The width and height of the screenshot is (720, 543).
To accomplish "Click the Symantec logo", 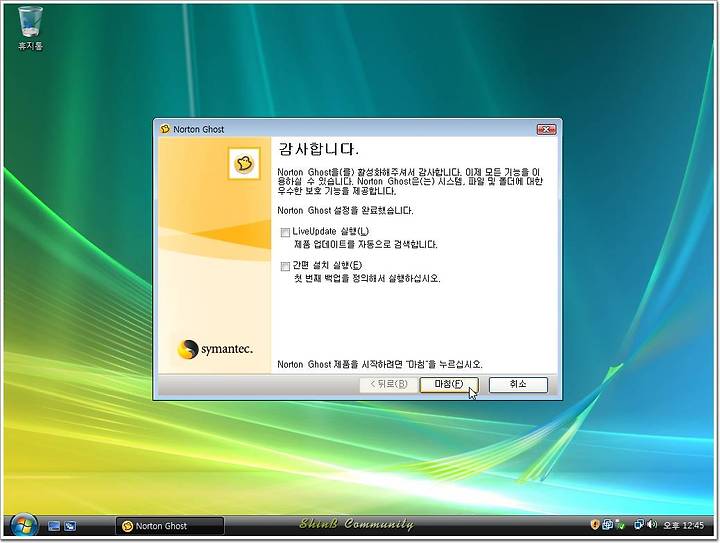I will tap(214, 350).
